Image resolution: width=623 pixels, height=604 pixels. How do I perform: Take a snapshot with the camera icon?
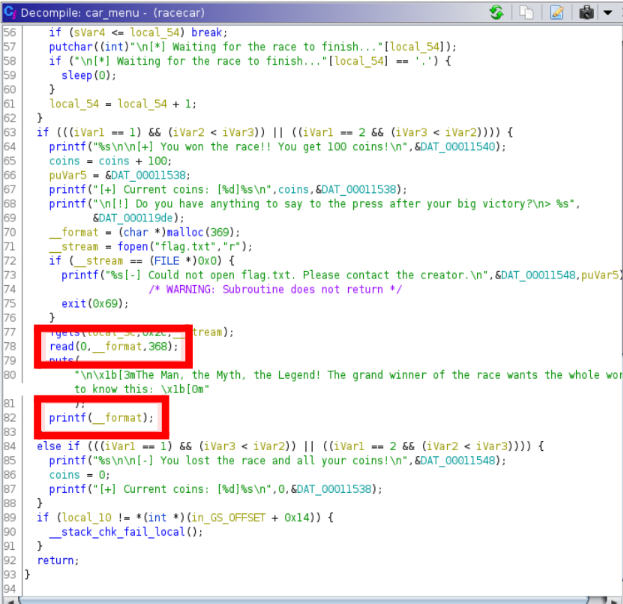[585, 12]
